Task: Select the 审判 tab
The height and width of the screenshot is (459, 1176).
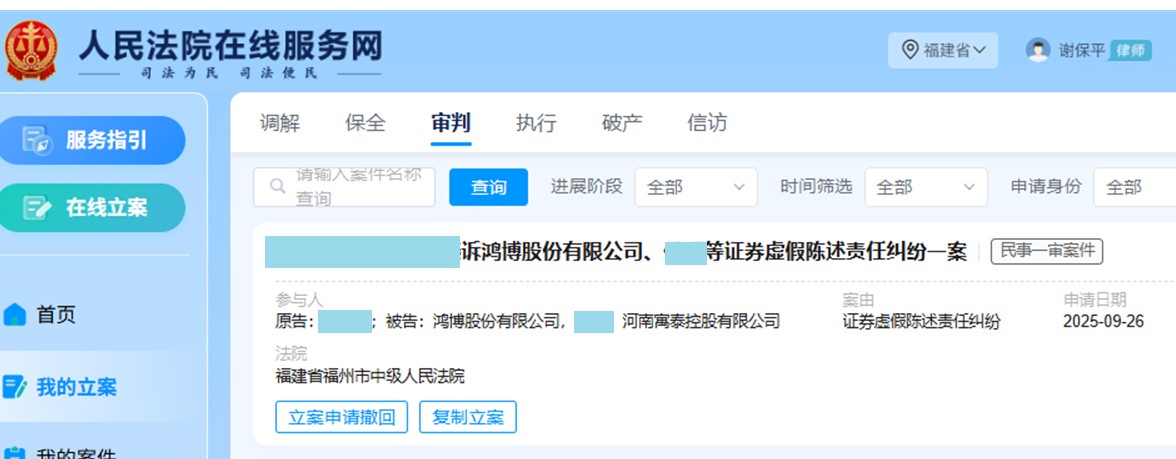Action: coord(451,123)
